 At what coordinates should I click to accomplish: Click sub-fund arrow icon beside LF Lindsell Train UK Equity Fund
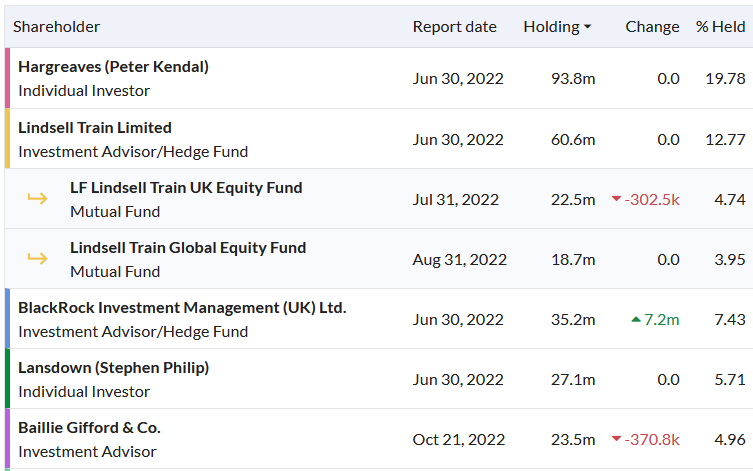pyautogui.click(x=37, y=199)
